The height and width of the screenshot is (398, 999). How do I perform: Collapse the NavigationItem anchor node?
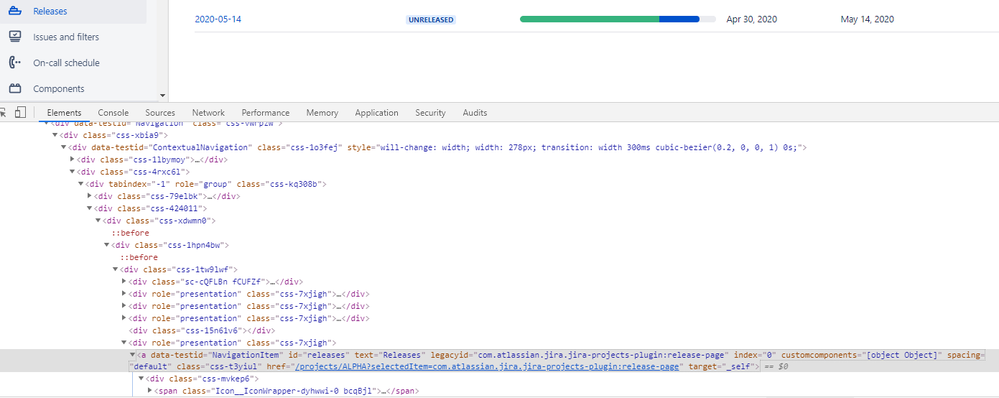click(x=133, y=355)
